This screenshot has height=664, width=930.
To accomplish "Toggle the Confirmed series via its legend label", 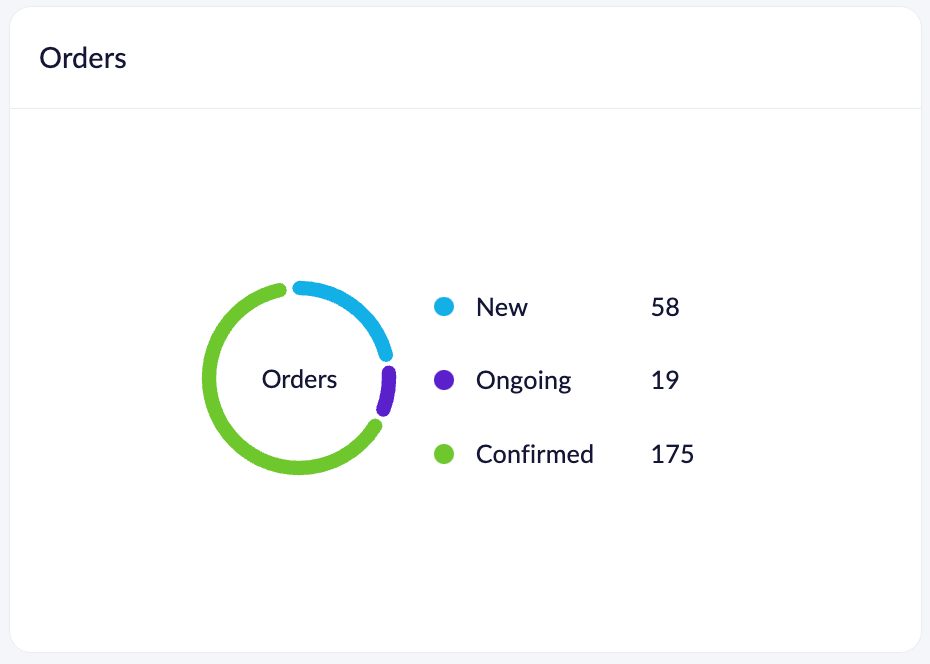I will point(534,454).
